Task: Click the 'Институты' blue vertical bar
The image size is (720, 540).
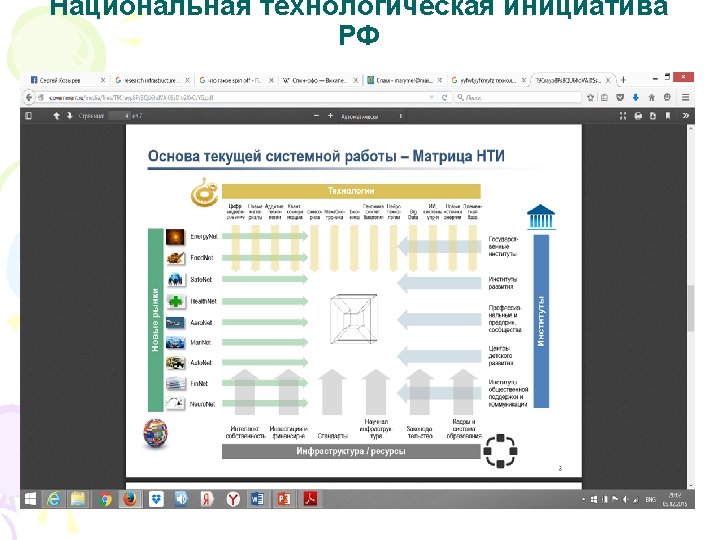Action: pos(541,321)
